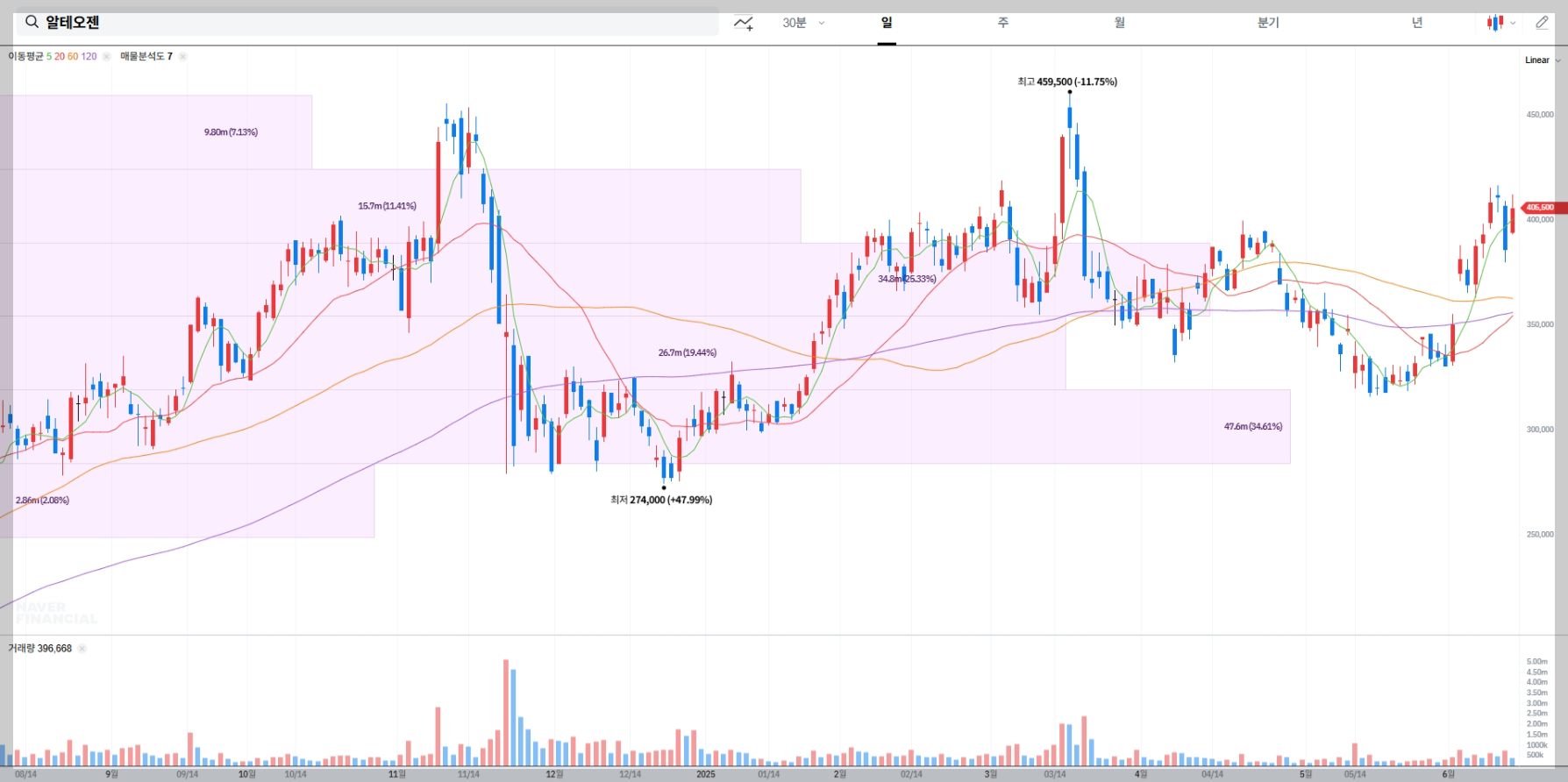The image size is (1568, 782).
Task: Click the 300,000 price axis label
Action: (x=1540, y=430)
